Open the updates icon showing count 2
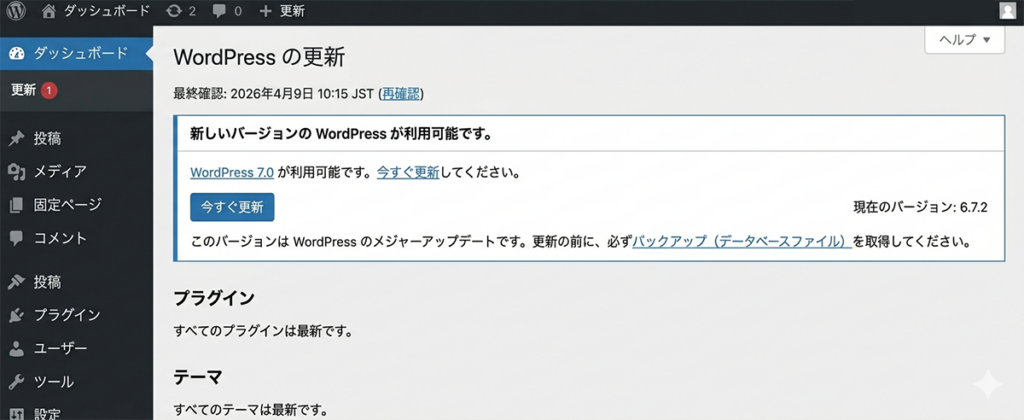 pyautogui.click(x=181, y=11)
